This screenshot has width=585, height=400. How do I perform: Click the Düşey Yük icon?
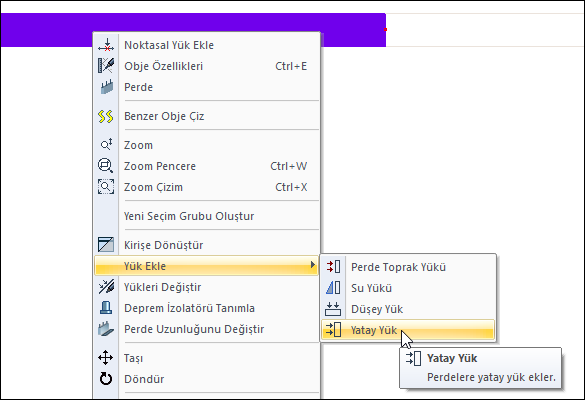(333, 309)
